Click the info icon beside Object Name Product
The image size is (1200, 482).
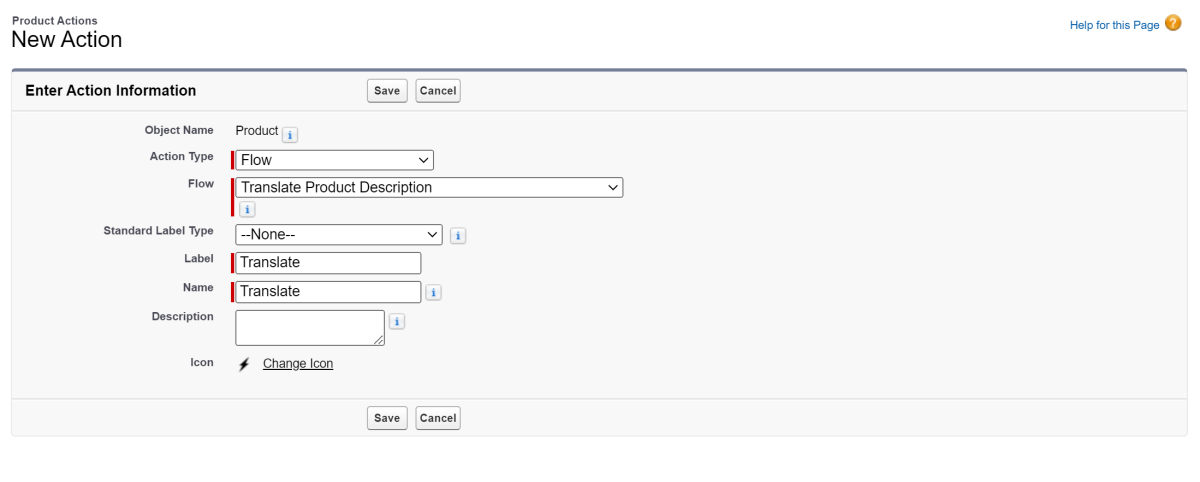290,135
